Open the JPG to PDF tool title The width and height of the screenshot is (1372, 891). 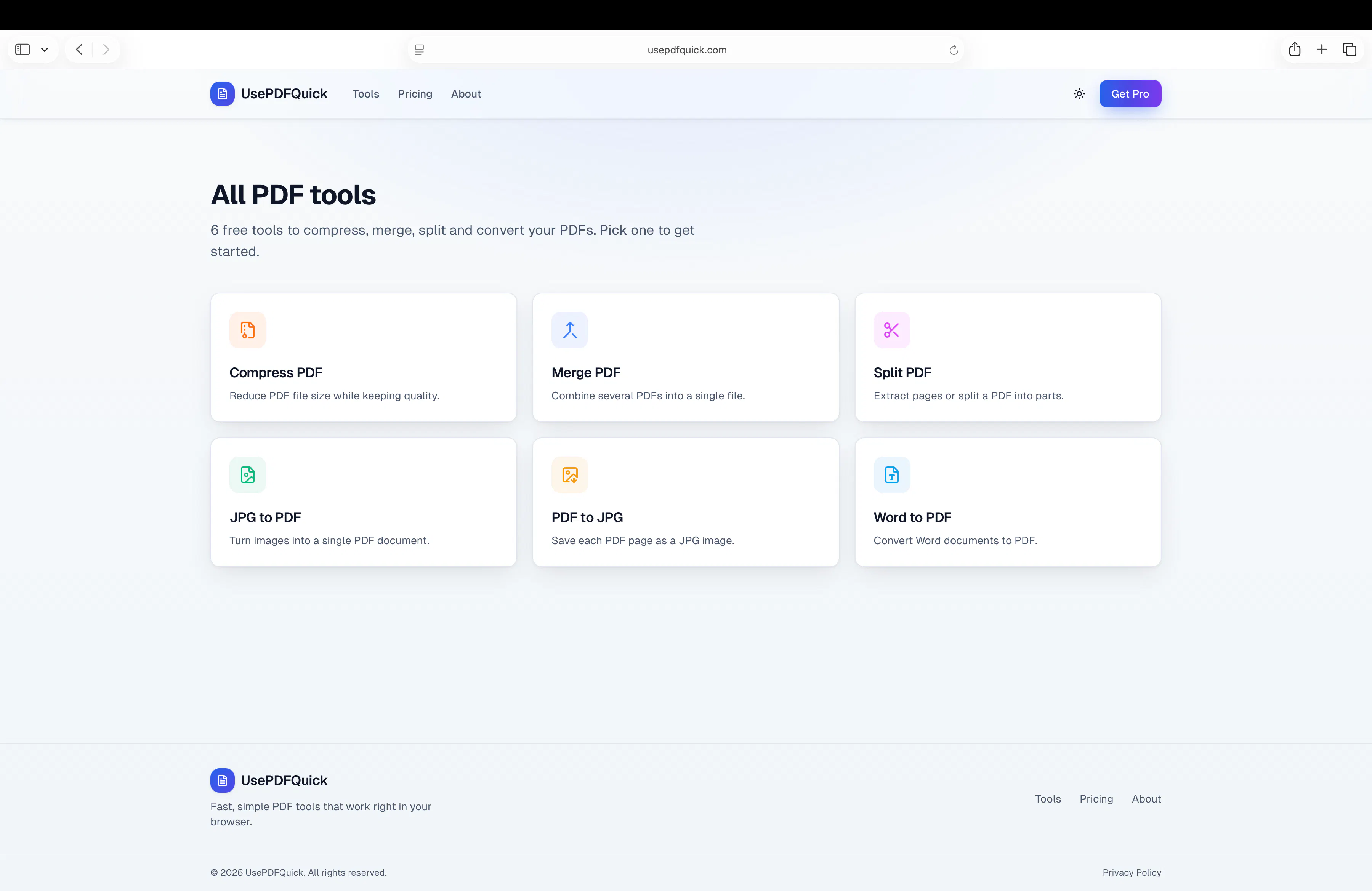point(265,517)
